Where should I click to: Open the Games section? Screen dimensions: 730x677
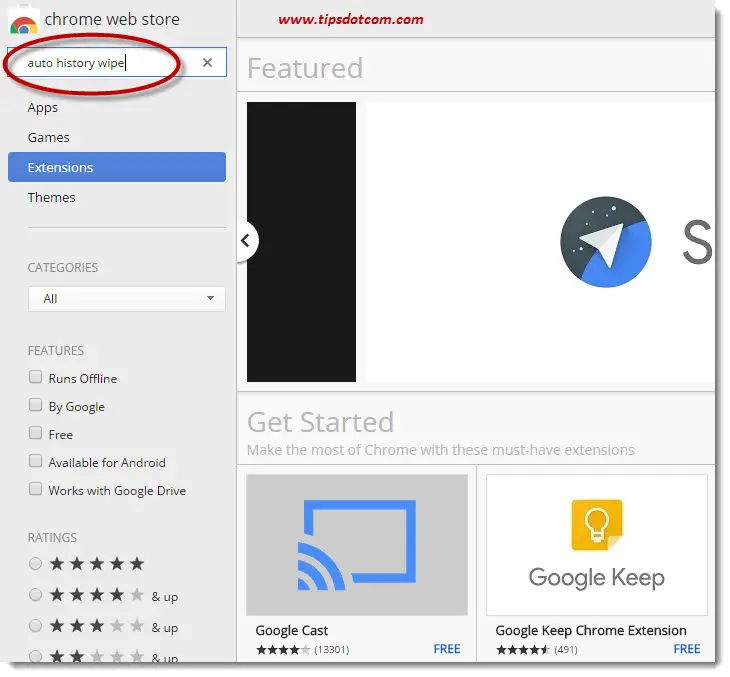48,137
